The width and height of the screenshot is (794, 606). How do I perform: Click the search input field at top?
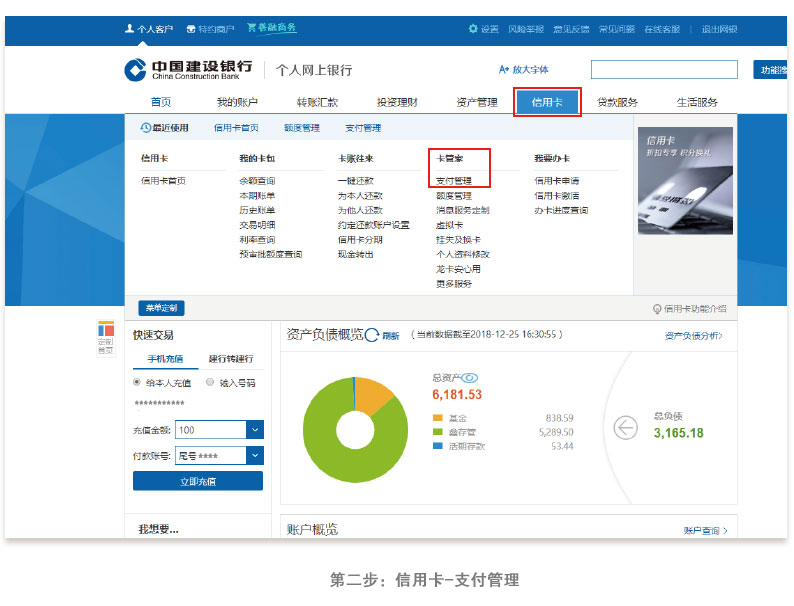663,69
